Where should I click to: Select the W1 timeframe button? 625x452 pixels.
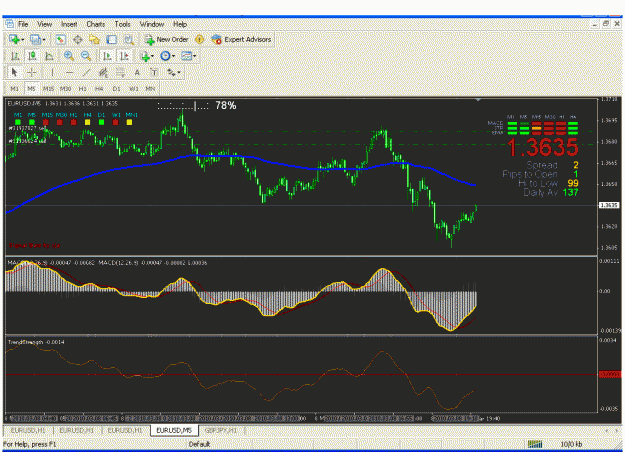134,88
